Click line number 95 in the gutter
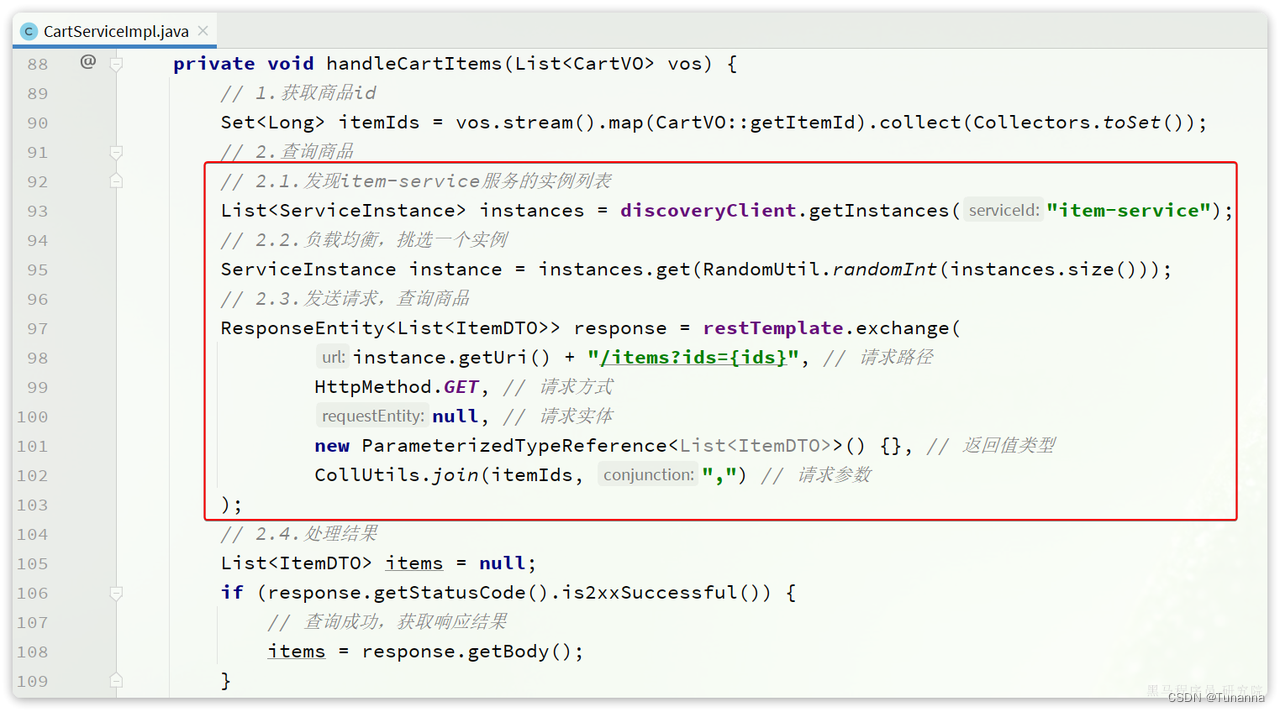This screenshot has height=712, width=1280. tap(37, 269)
